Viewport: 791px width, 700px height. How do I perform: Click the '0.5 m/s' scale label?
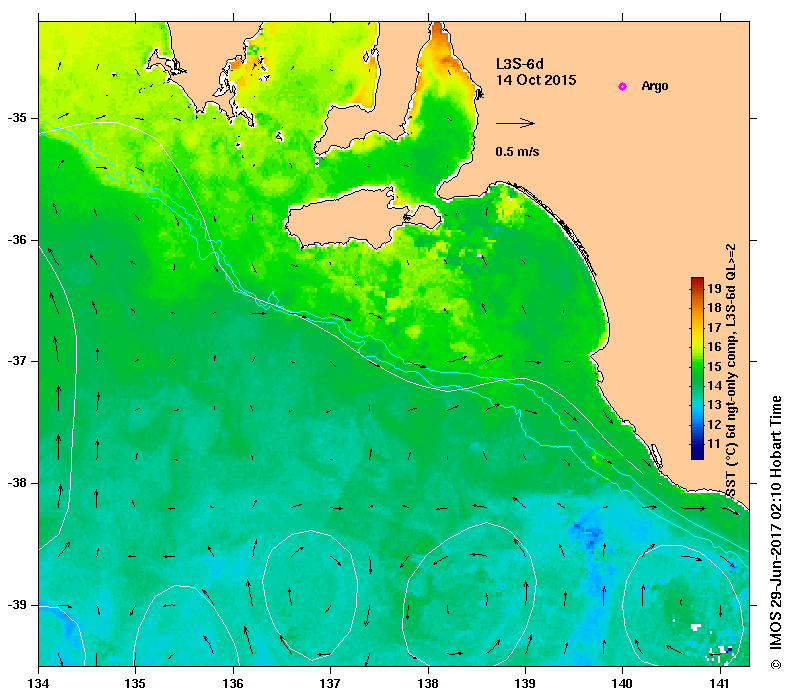tap(517, 151)
